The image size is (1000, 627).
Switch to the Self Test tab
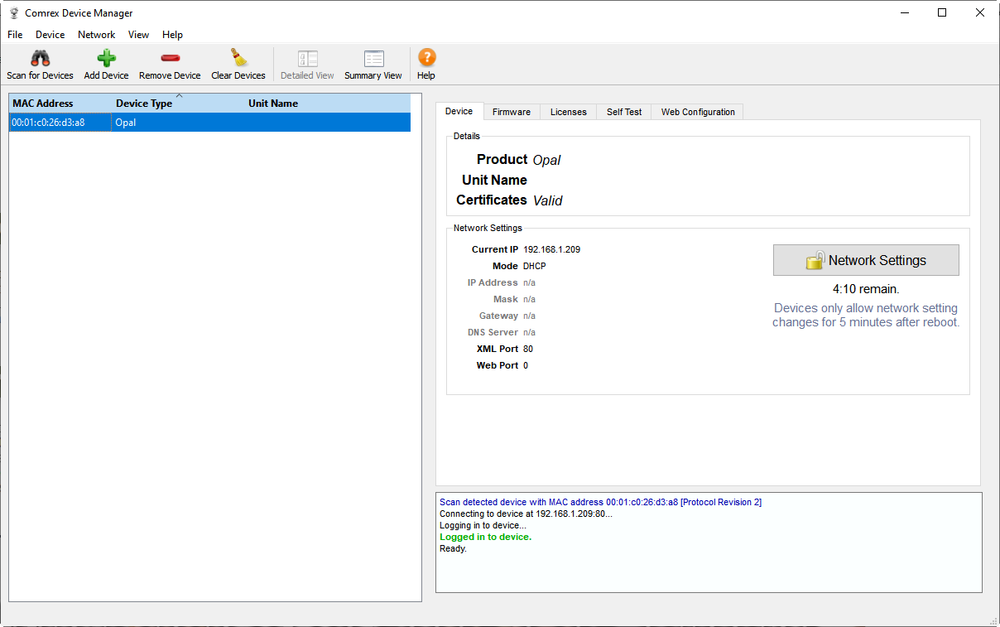pyautogui.click(x=624, y=112)
